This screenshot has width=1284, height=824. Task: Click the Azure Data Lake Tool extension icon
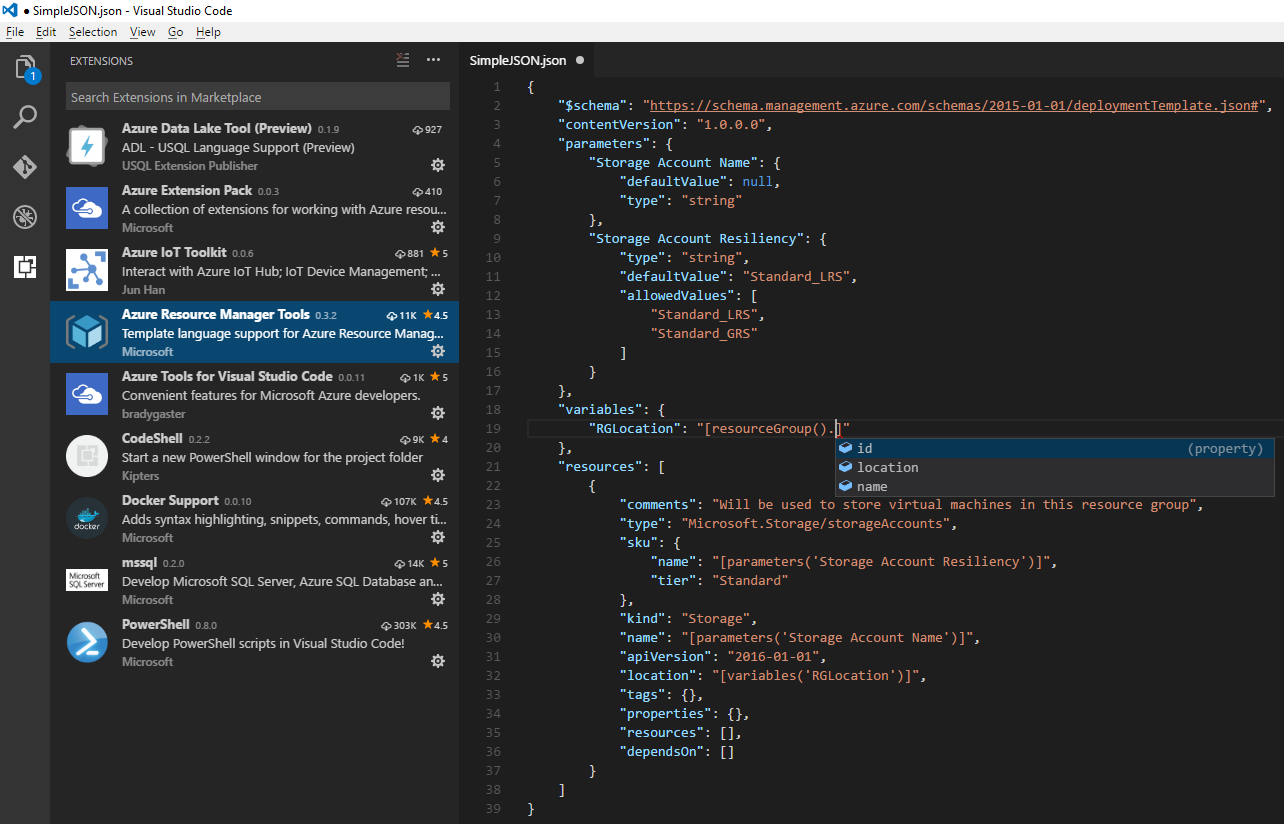87,147
